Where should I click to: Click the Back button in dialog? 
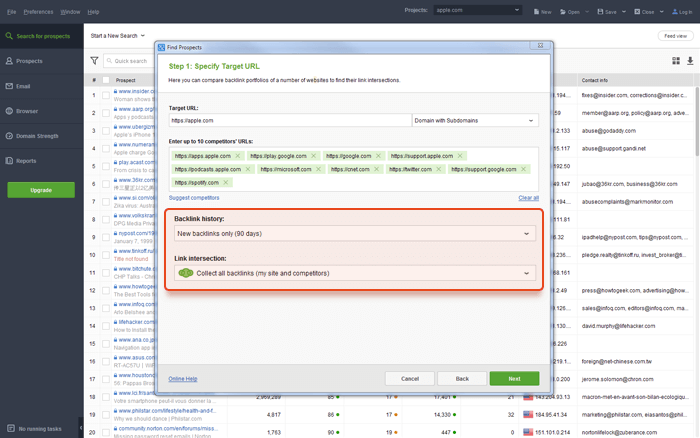pos(462,379)
